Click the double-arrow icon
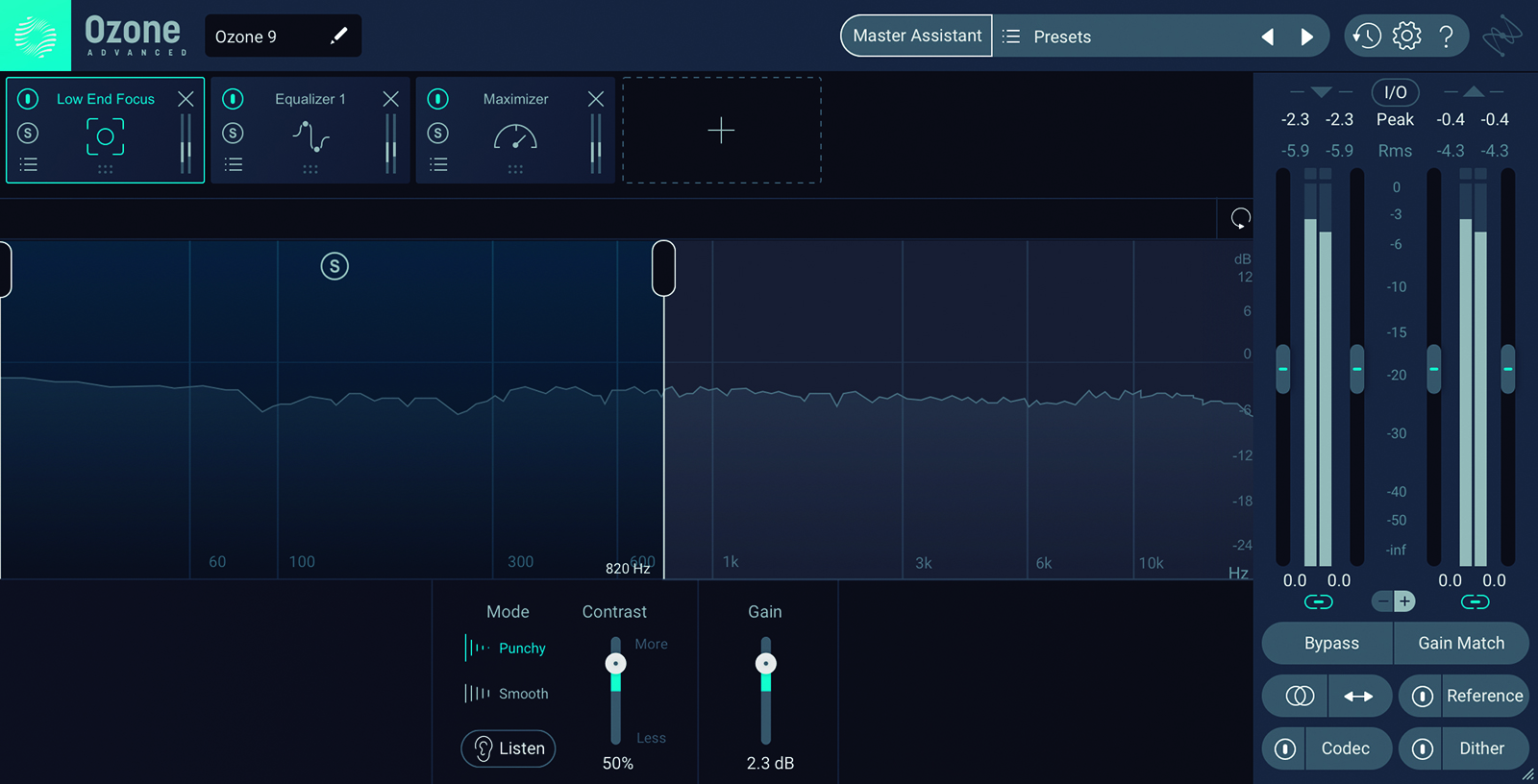Viewport: 1538px width, 784px height. pyautogui.click(x=1358, y=696)
